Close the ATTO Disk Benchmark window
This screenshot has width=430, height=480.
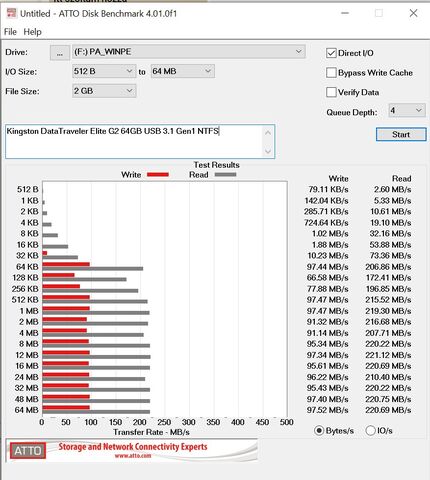pos(413,13)
